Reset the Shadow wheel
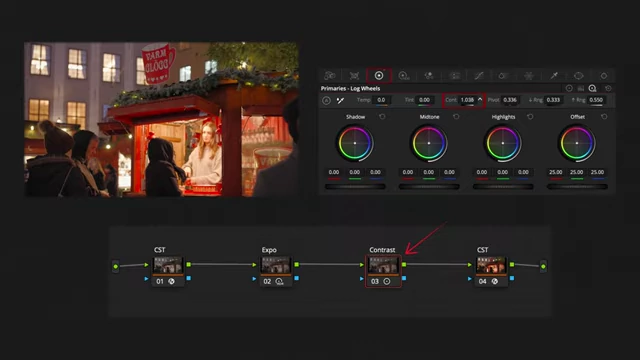Image resolution: width=640 pixels, height=360 pixels. click(x=382, y=117)
